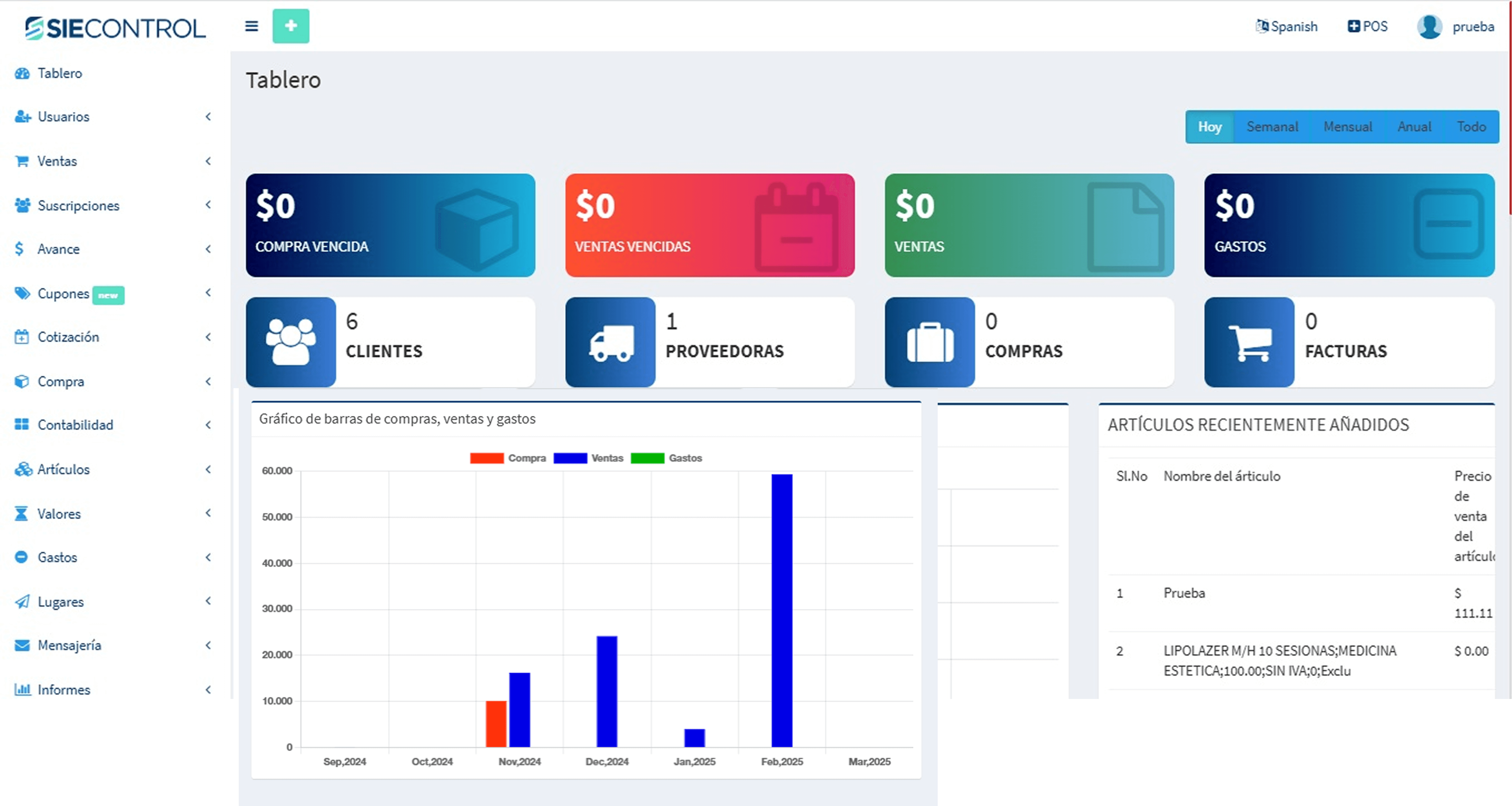Click the hamburger menu toggle icon
The width and height of the screenshot is (1512, 806).
[251, 26]
